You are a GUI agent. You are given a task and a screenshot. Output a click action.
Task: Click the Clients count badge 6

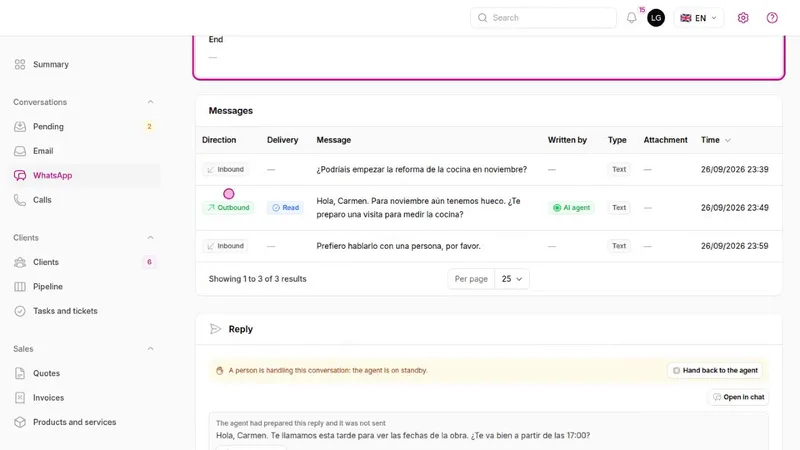[149, 262]
